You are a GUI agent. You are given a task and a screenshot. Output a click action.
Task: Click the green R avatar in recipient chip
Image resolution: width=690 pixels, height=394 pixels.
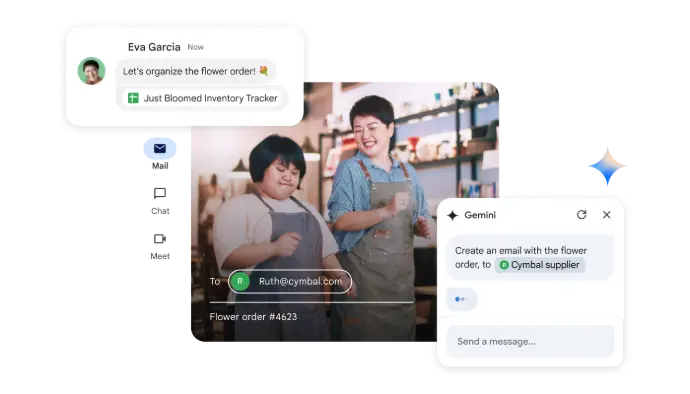[x=240, y=281]
